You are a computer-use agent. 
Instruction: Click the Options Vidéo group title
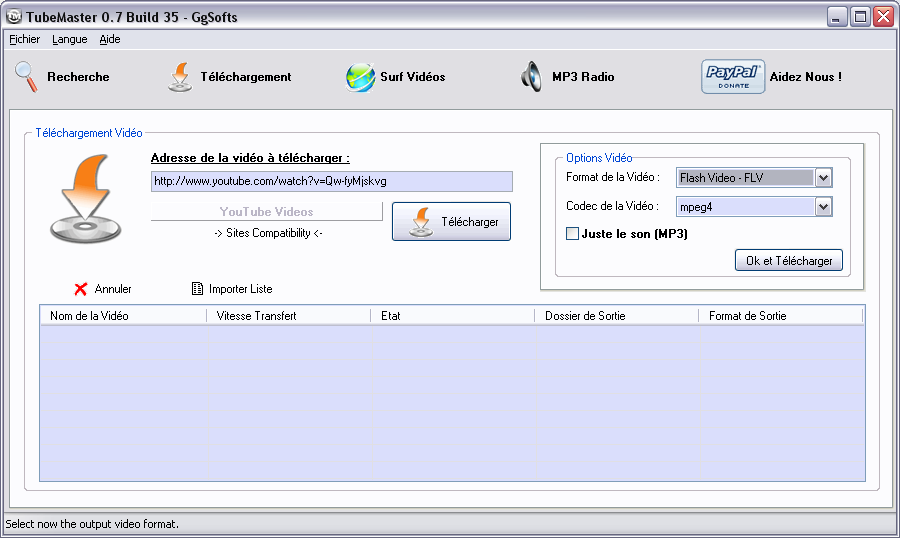(x=599, y=158)
